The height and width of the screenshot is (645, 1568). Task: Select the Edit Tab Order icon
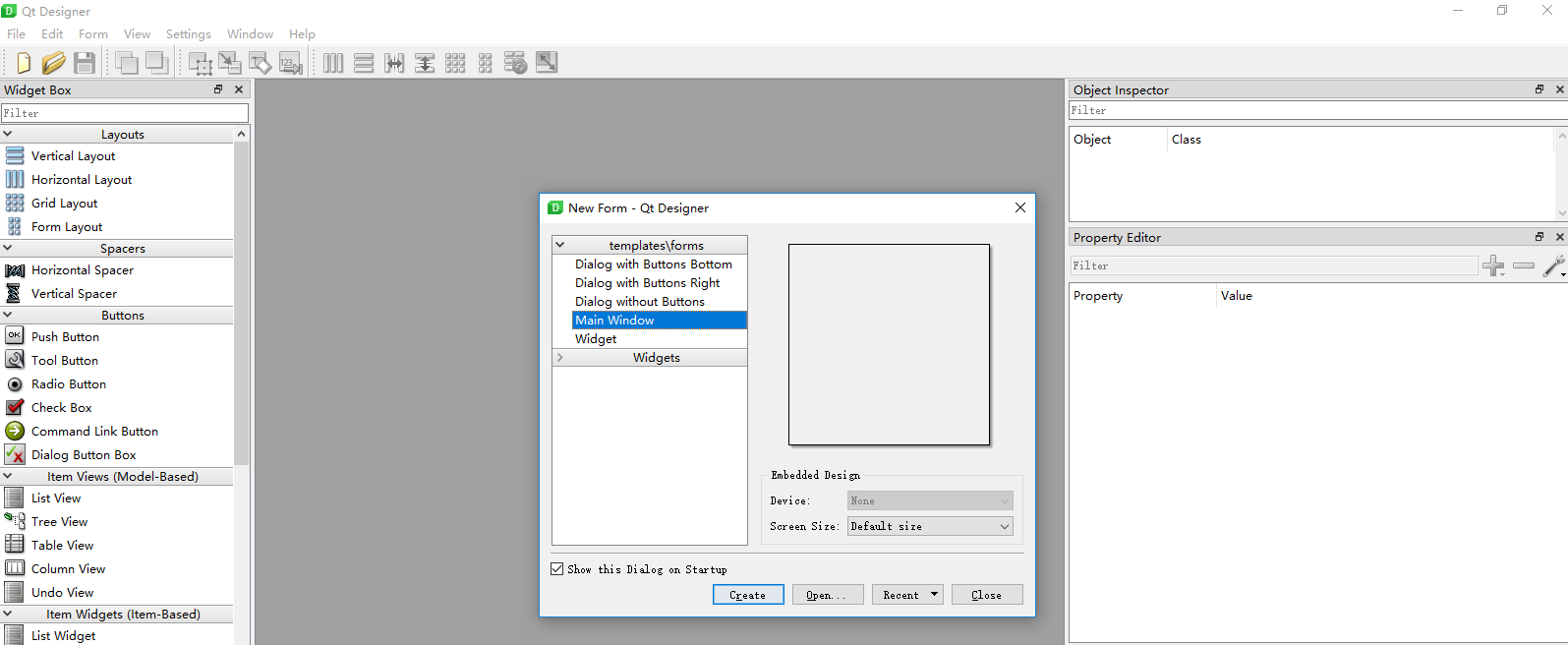click(x=291, y=63)
